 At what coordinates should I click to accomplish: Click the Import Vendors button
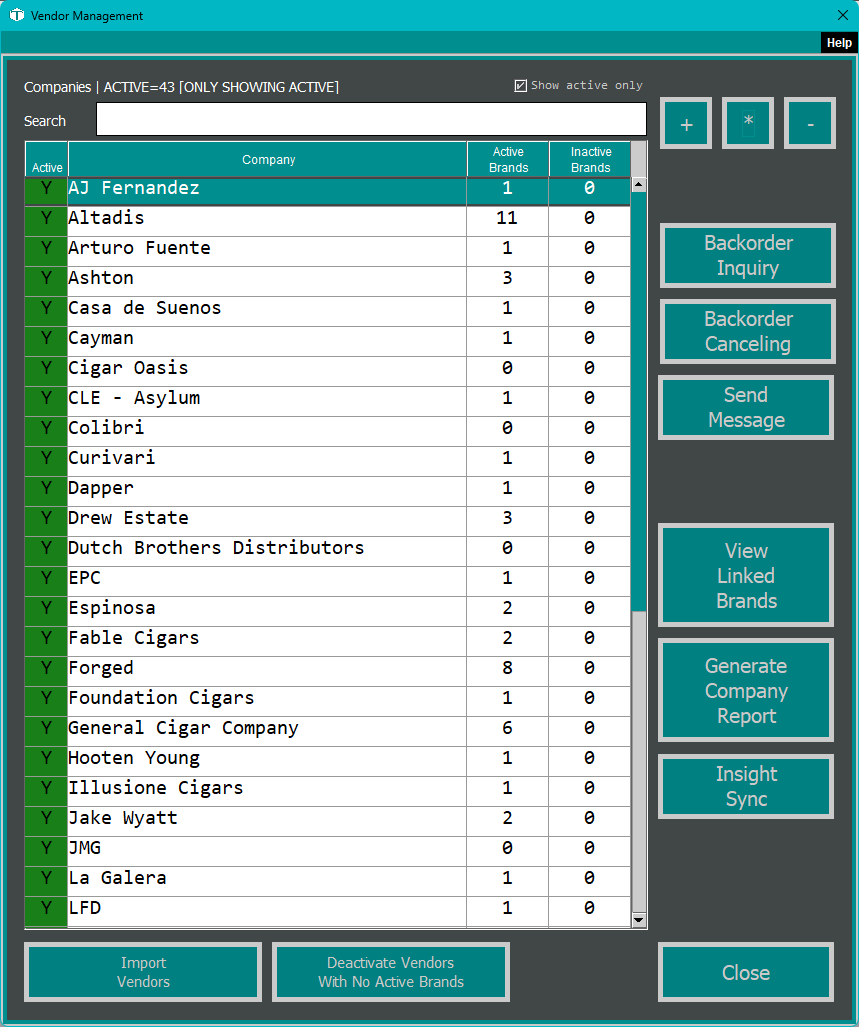[x=143, y=972]
